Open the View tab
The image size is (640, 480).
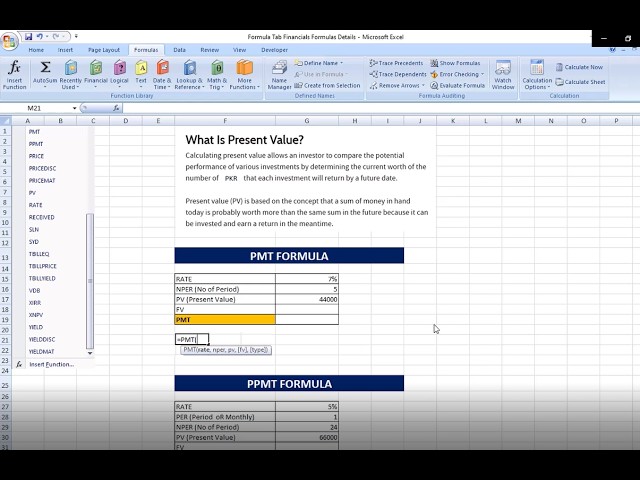pyautogui.click(x=240, y=50)
